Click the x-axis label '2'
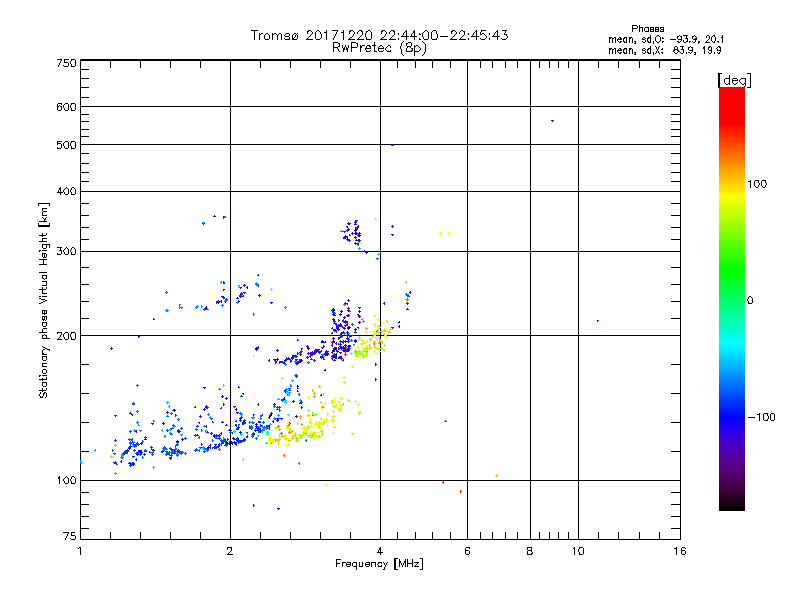 pos(230,551)
